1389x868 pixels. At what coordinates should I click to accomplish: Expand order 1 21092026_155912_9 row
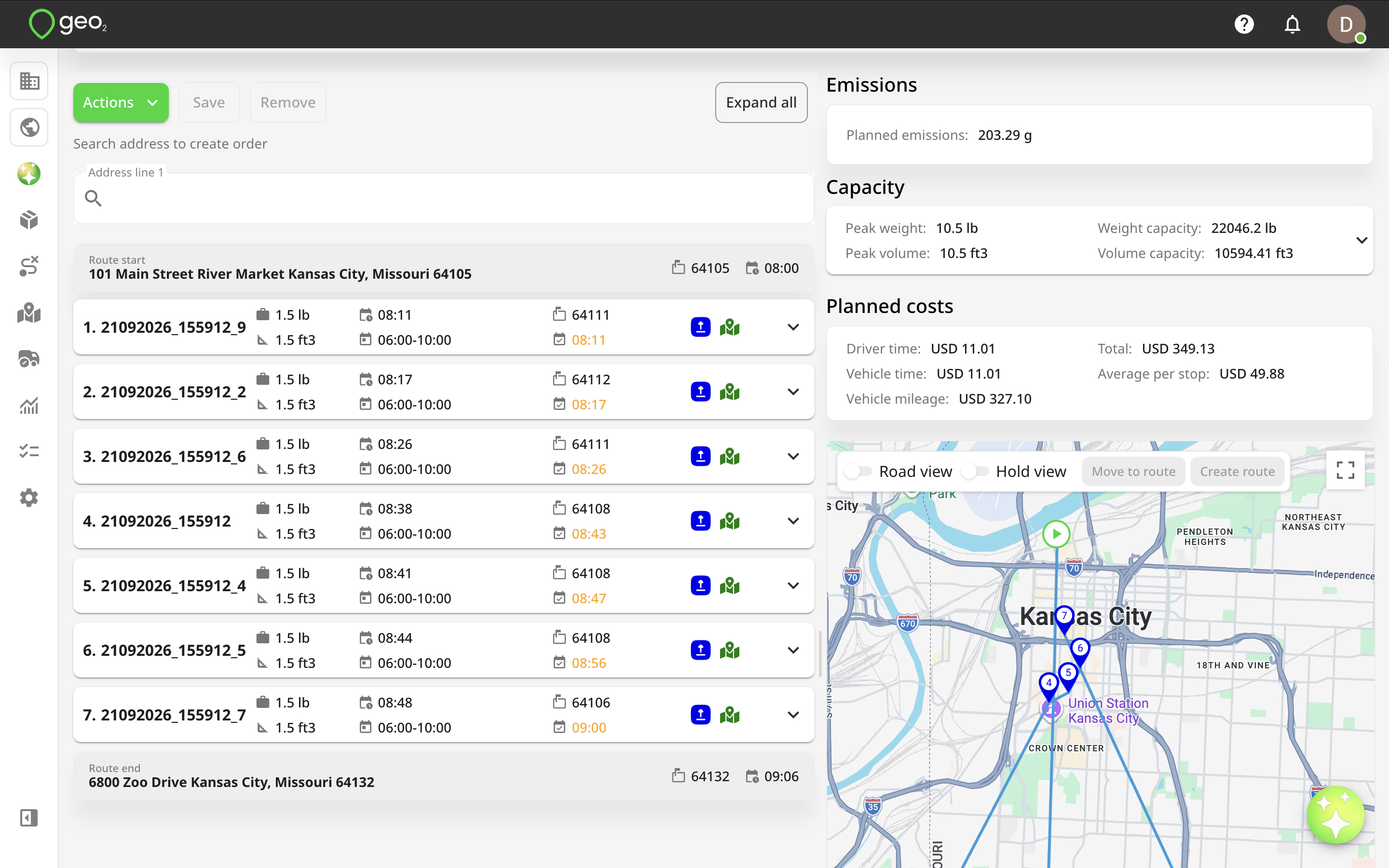793,327
